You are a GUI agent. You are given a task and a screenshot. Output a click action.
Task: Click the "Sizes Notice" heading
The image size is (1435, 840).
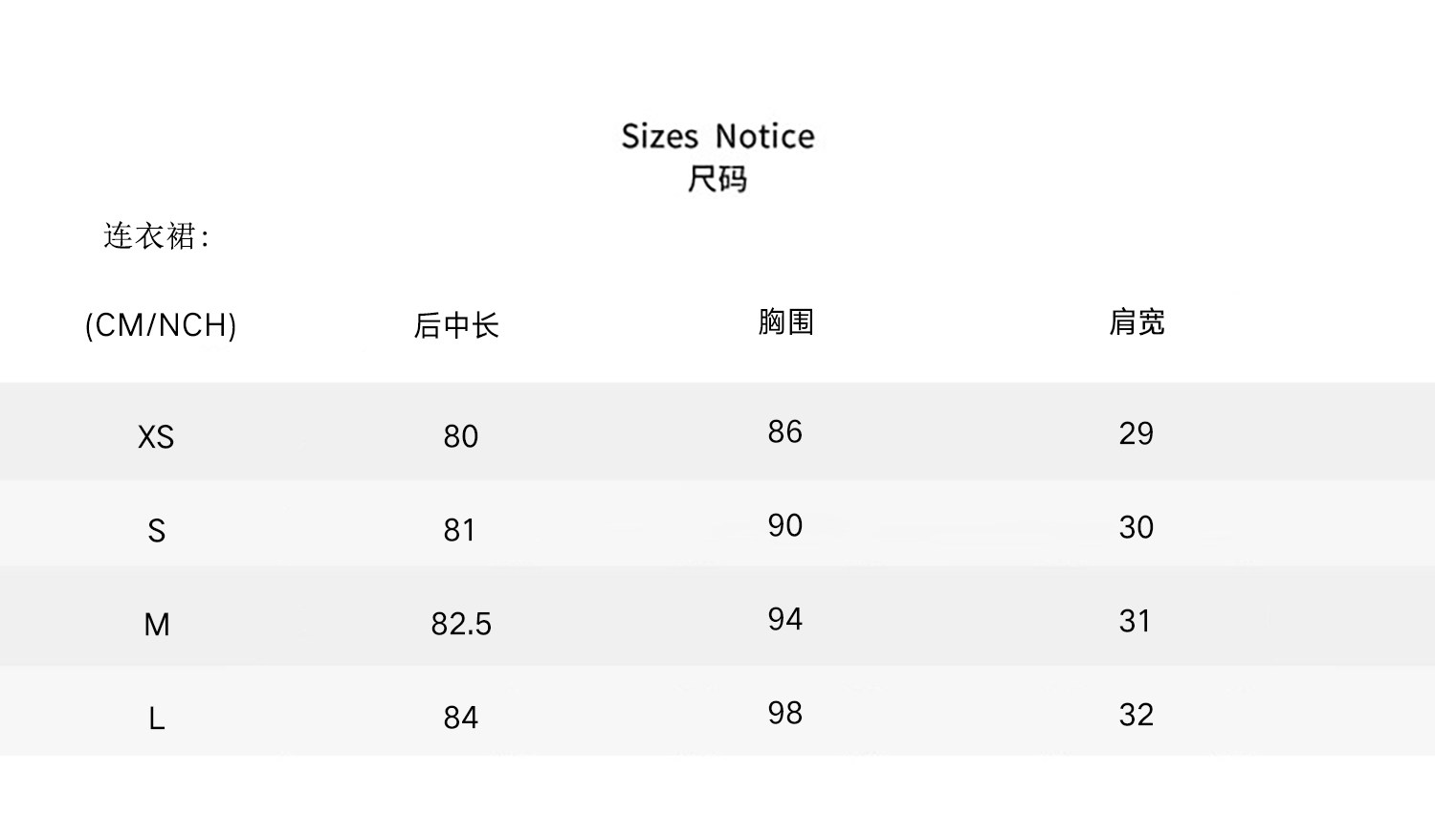tap(717, 137)
